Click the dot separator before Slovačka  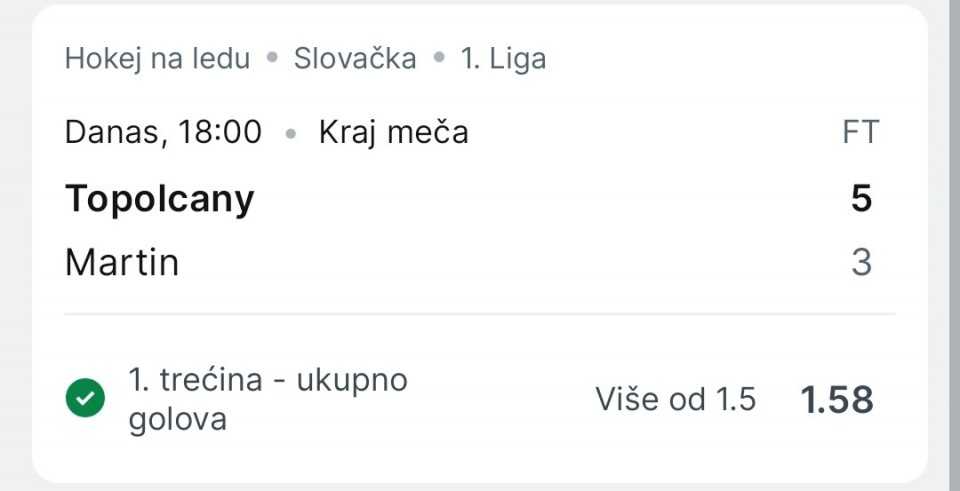click(x=272, y=59)
